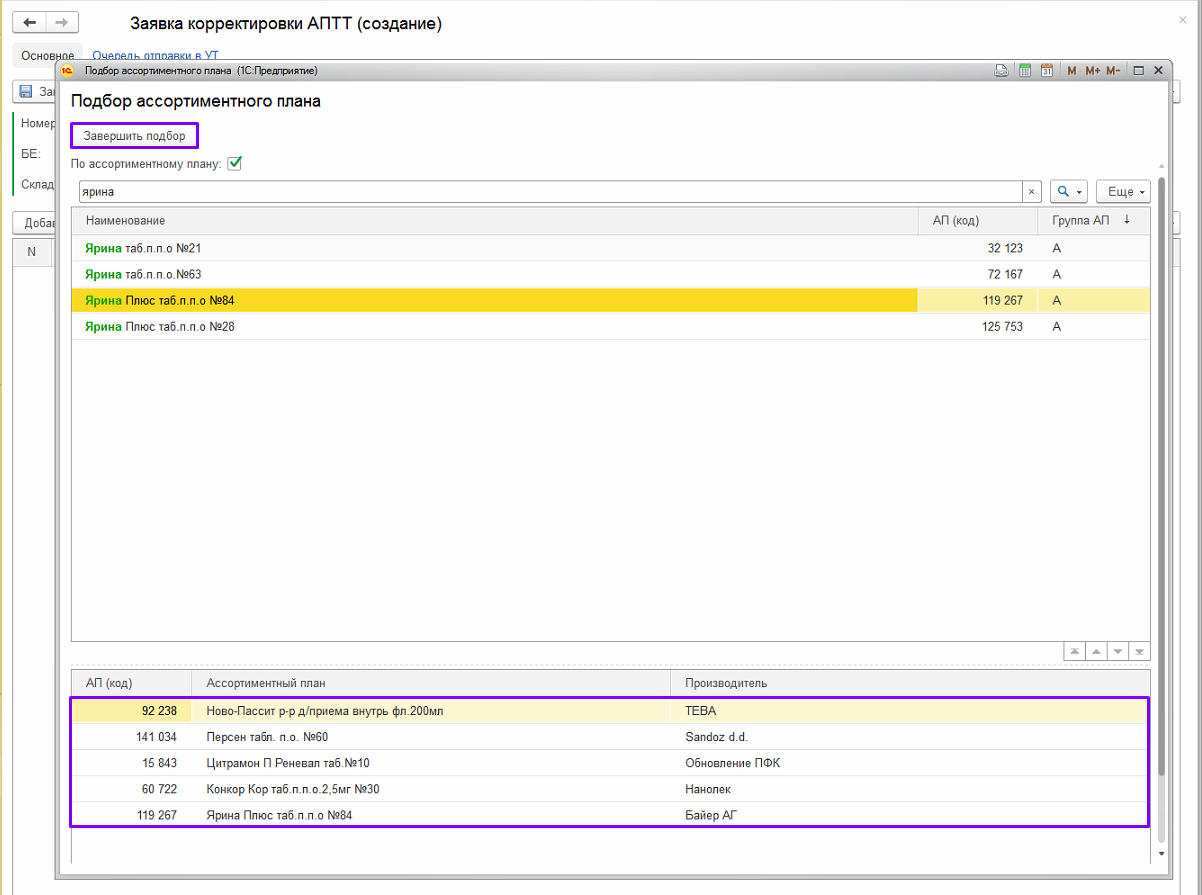This screenshot has width=1202, height=895.
Task: Move the row to the very top
Action: pyautogui.click(x=1075, y=651)
